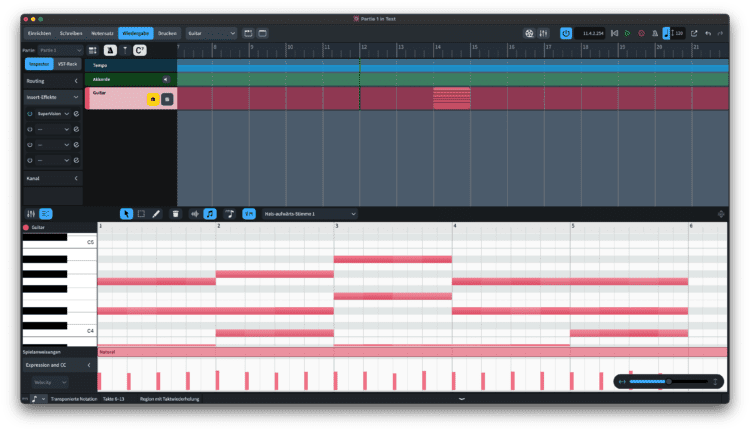Expand the Routing section
The image size is (750, 431).
(53, 81)
